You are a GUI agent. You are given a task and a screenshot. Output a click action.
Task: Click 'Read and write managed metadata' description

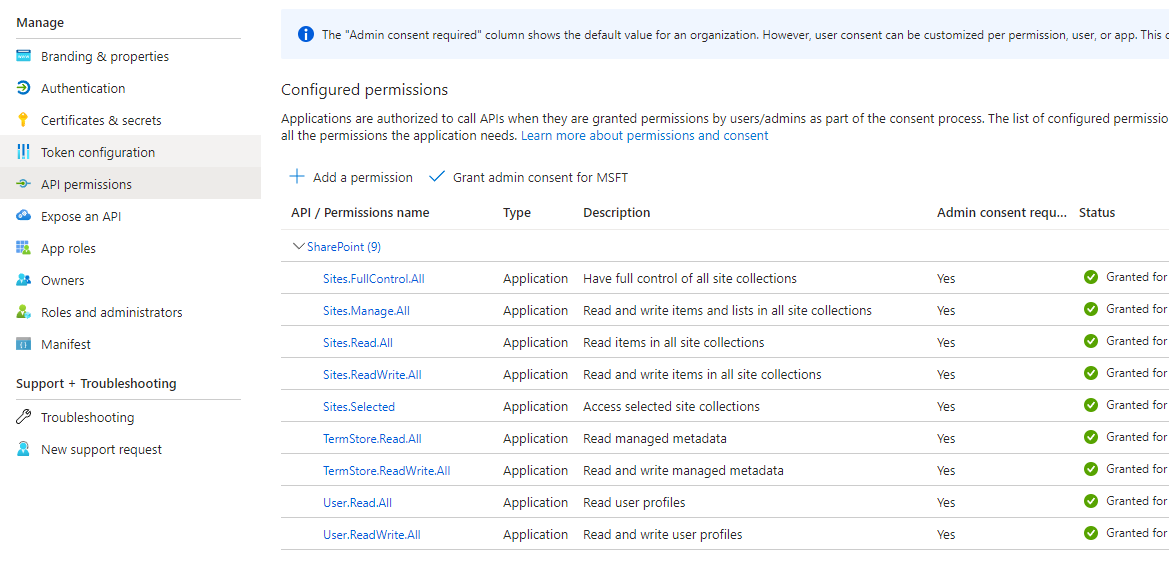point(683,471)
